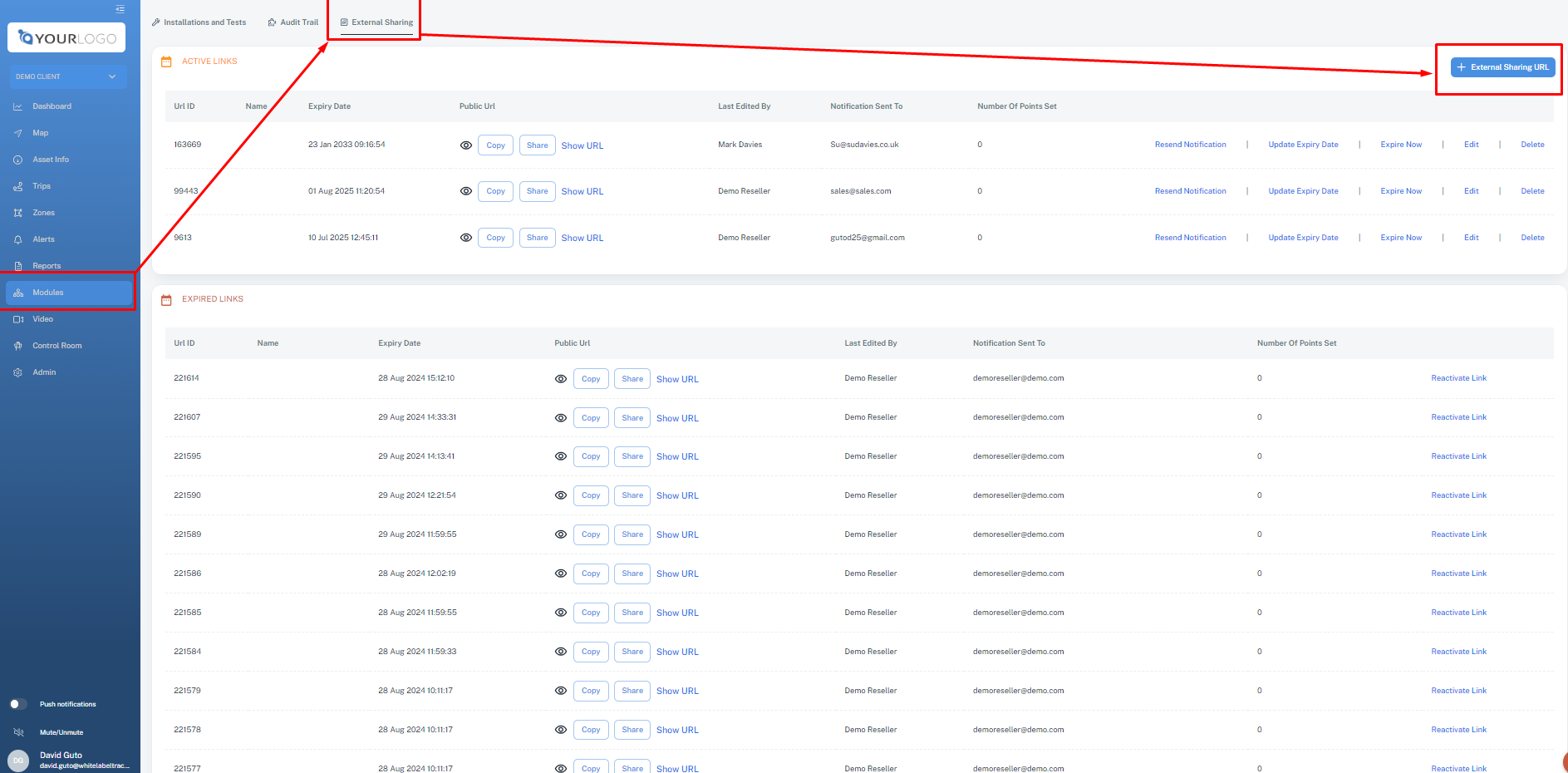Image resolution: width=1568 pixels, height=773 pixels.
Task: Click sales@sales.com cell
Action: click(x=860, y=191)
